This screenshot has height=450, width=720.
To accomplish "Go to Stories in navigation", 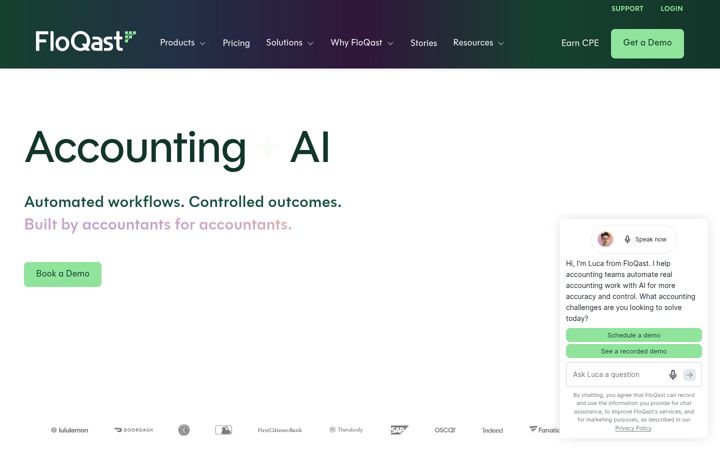I will (x=423, y=43).
